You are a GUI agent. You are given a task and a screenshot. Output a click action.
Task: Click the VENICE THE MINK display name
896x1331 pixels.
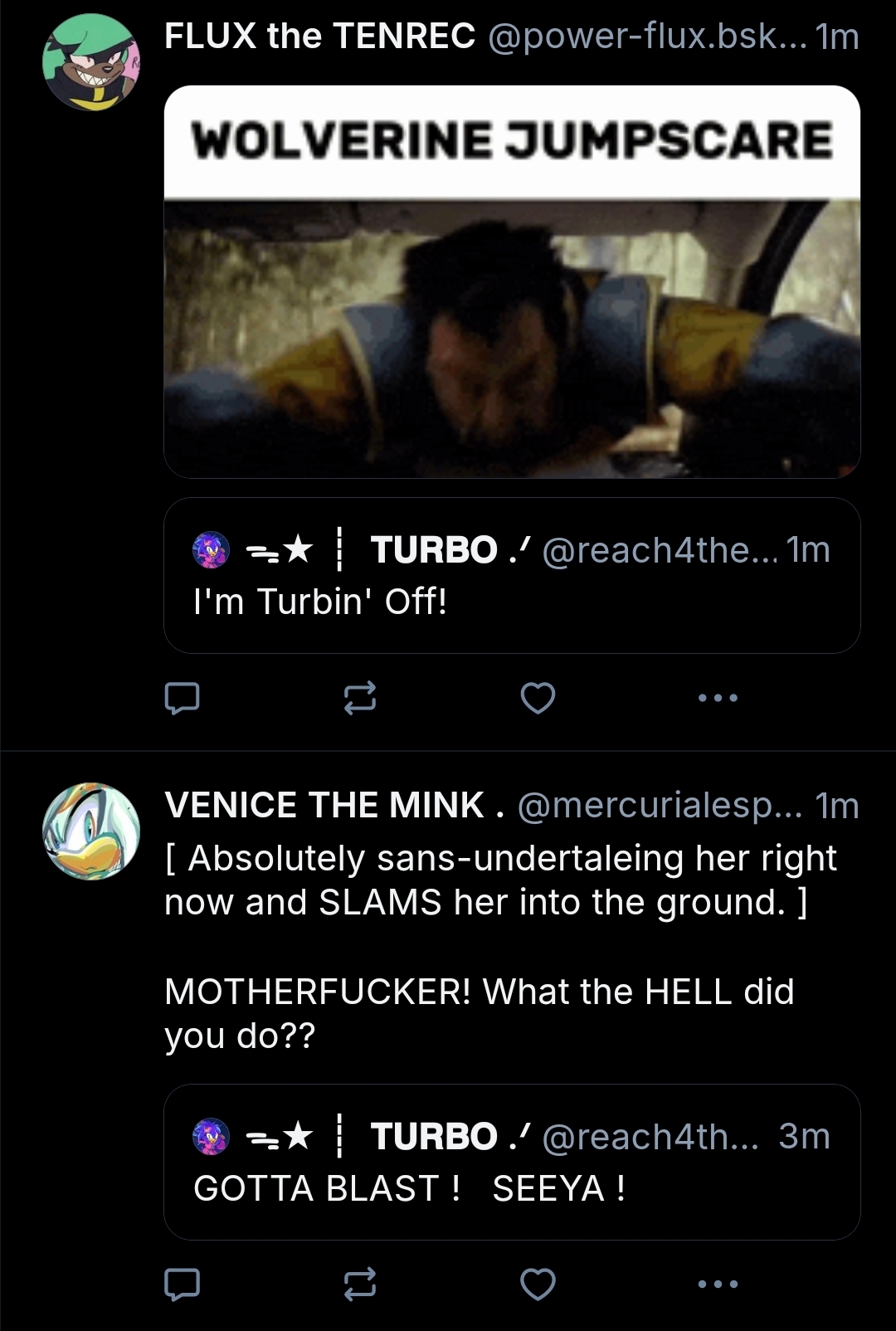click(x=324, y=805)
